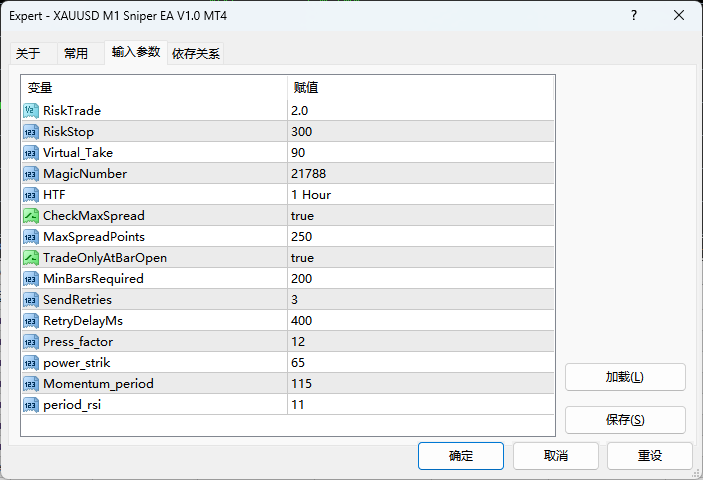Confirm settings with the 确定 button
Image resolution: width=703 pixels, height=480 pixels.
pyautogui.click(x=461, y=455)
